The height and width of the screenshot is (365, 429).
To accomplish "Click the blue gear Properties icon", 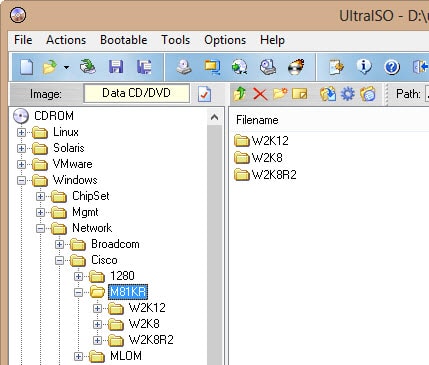I will (x=348, y=94).
